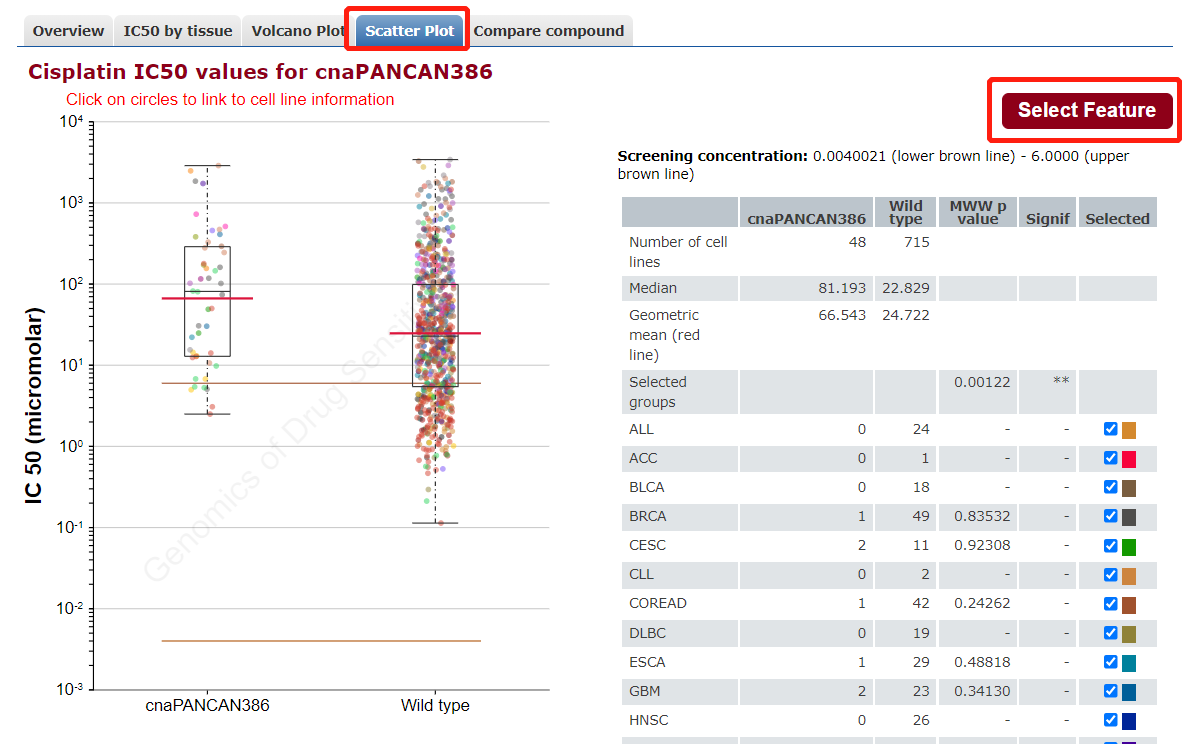Toggle the COREAD row checkbox

1110,604
